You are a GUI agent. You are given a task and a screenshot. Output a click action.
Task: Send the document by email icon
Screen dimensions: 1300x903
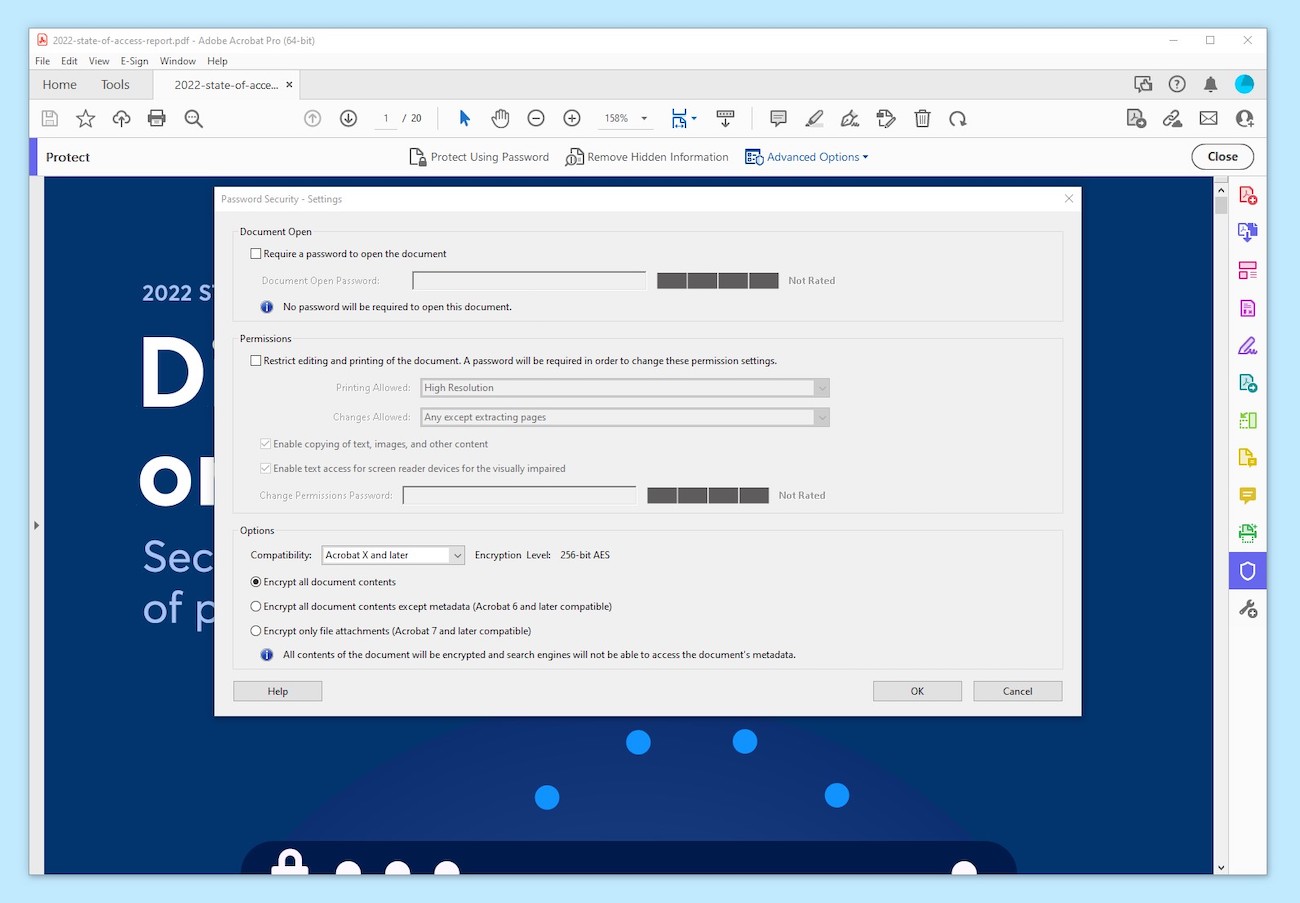coord(1208,117)
